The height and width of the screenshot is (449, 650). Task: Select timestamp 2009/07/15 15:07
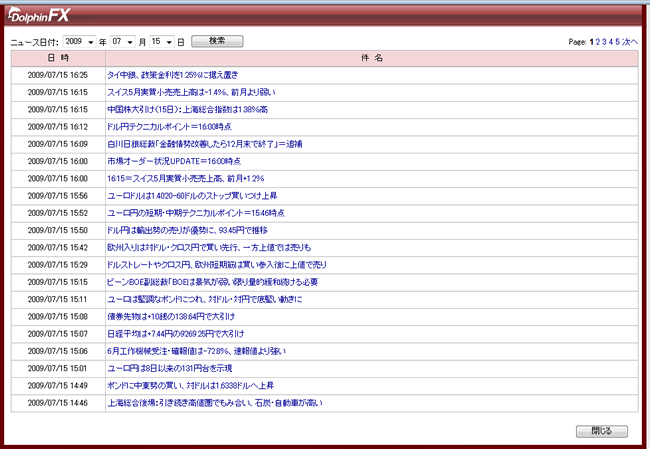click(58, 334)
